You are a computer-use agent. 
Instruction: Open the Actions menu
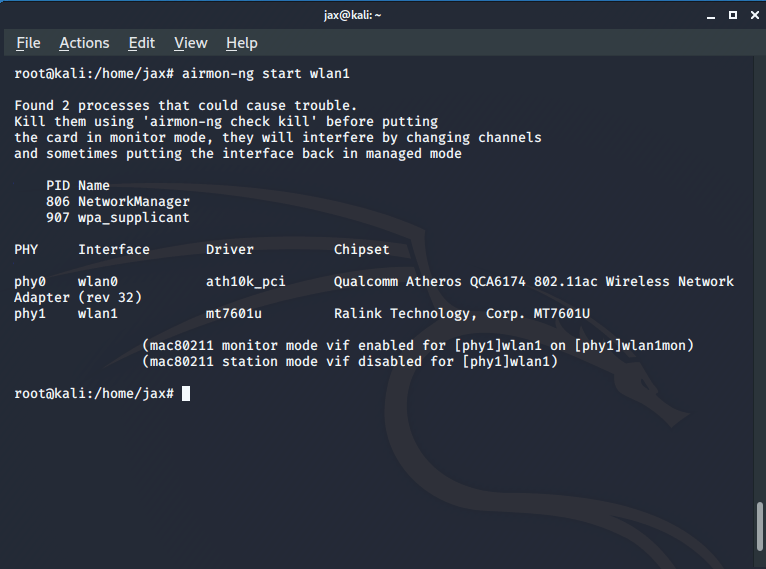coord(84,43)
